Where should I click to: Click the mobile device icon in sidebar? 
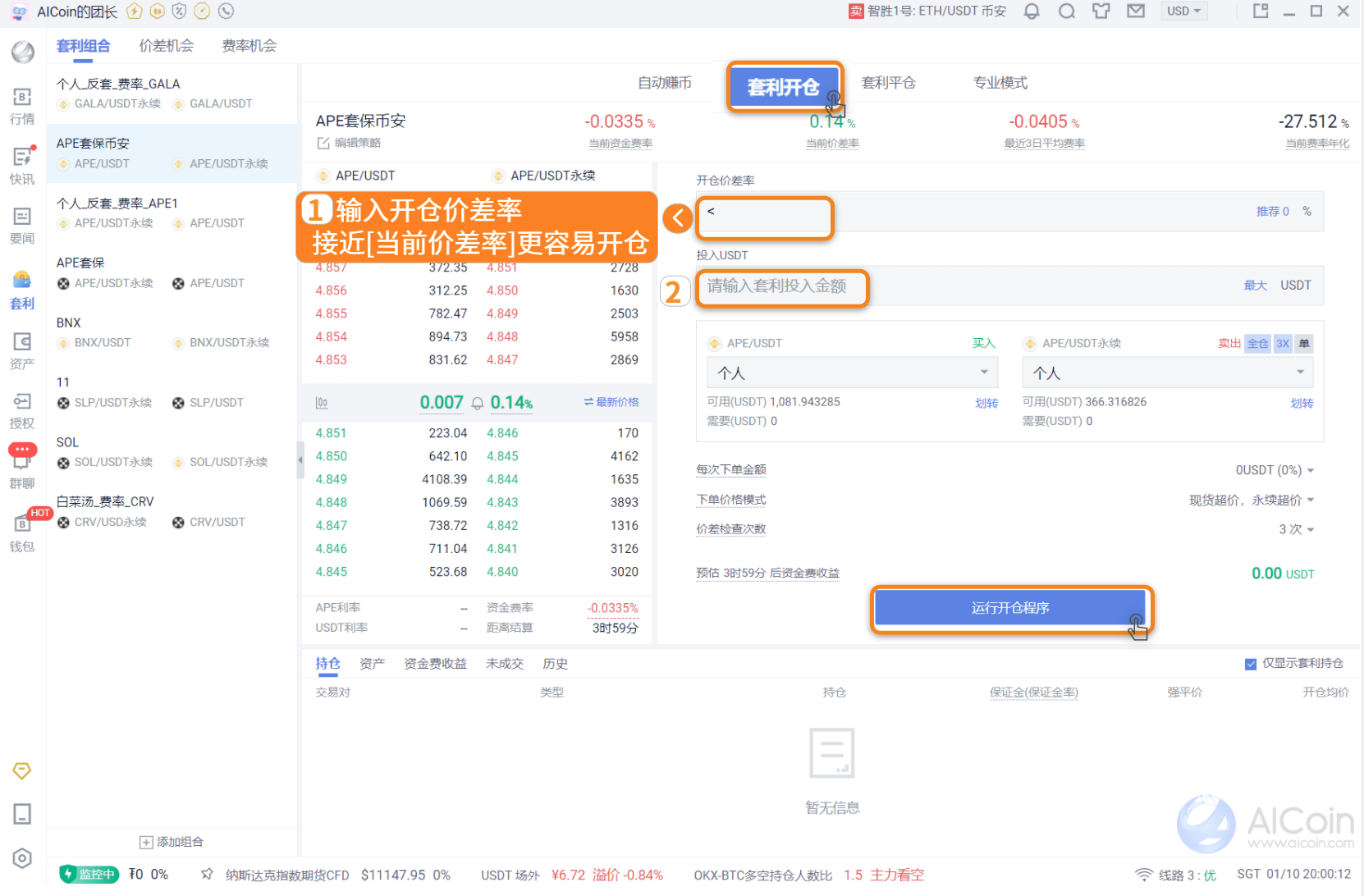click(x=22, y=814)
